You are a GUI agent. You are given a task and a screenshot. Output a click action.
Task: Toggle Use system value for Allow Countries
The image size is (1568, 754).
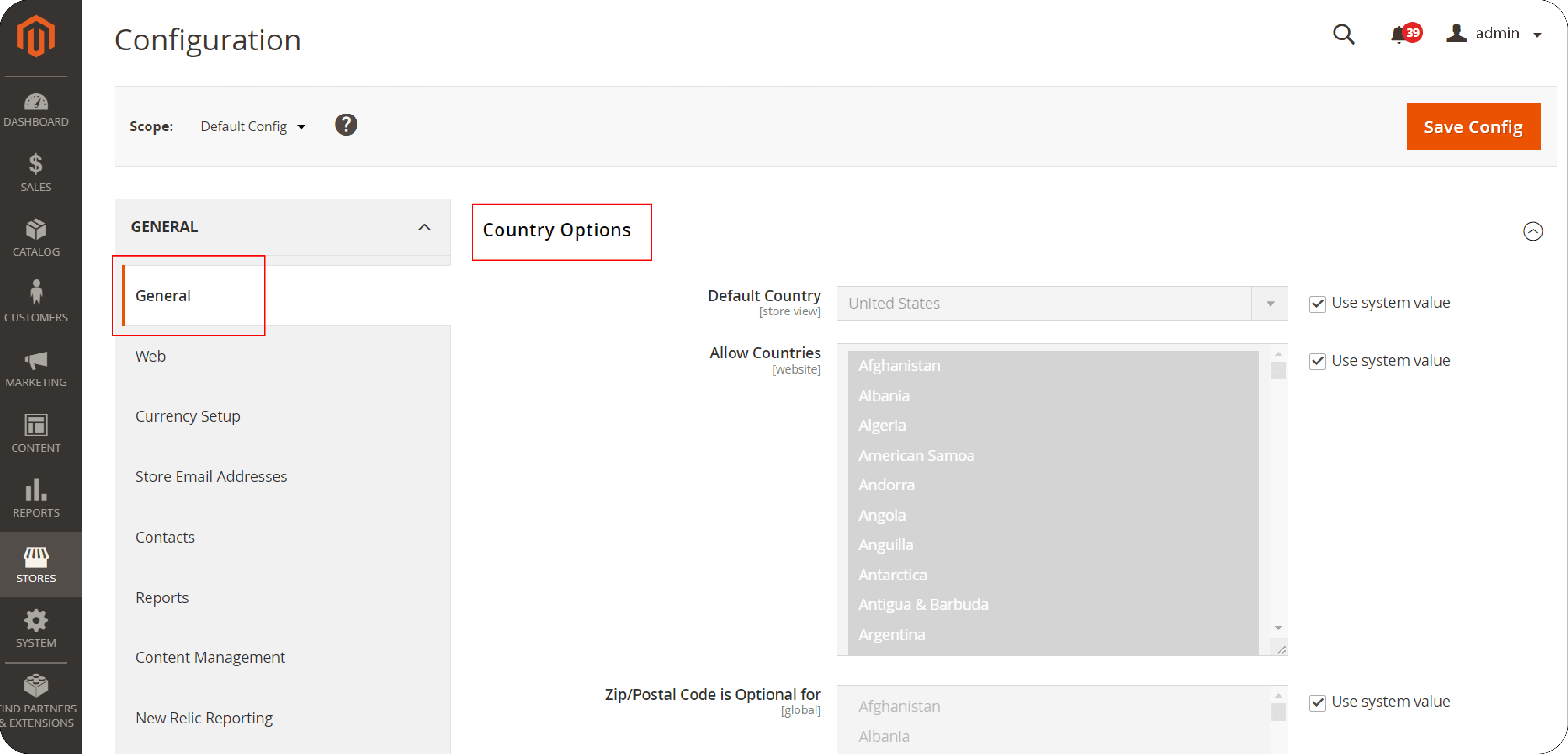click(x=1317, y=362)
